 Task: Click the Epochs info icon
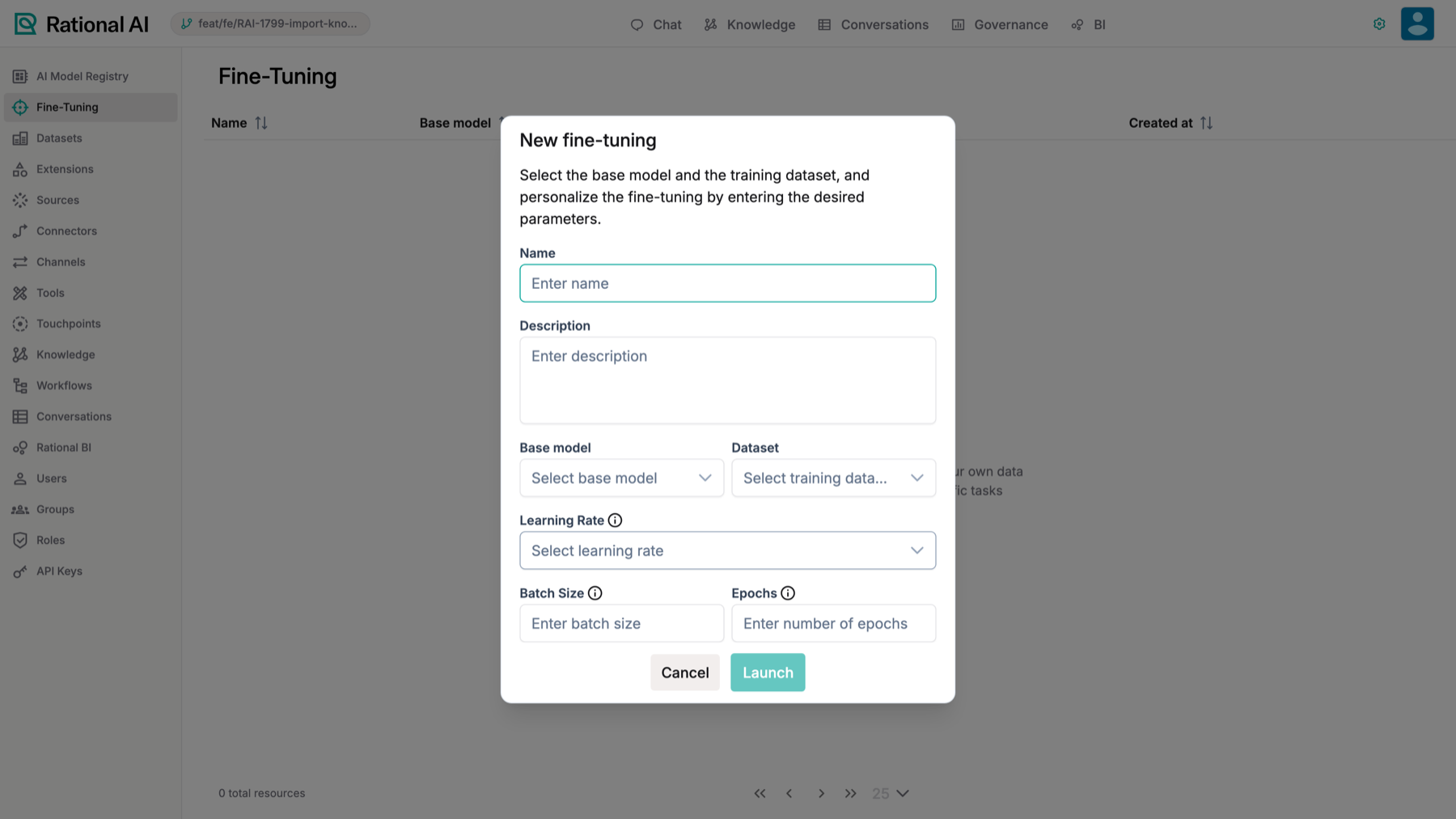[x=788, y=593]
